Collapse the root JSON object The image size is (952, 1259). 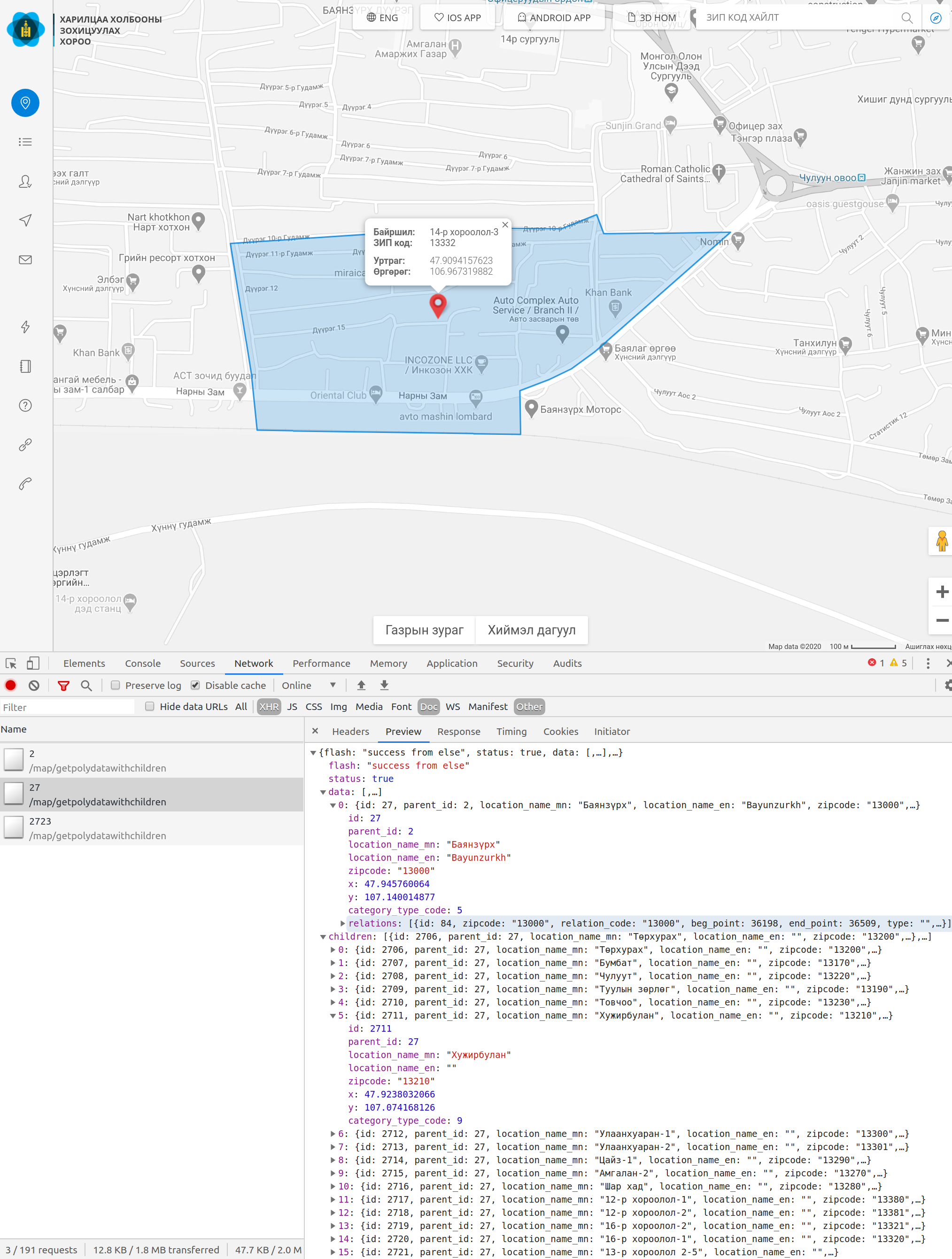pos(313,752)
